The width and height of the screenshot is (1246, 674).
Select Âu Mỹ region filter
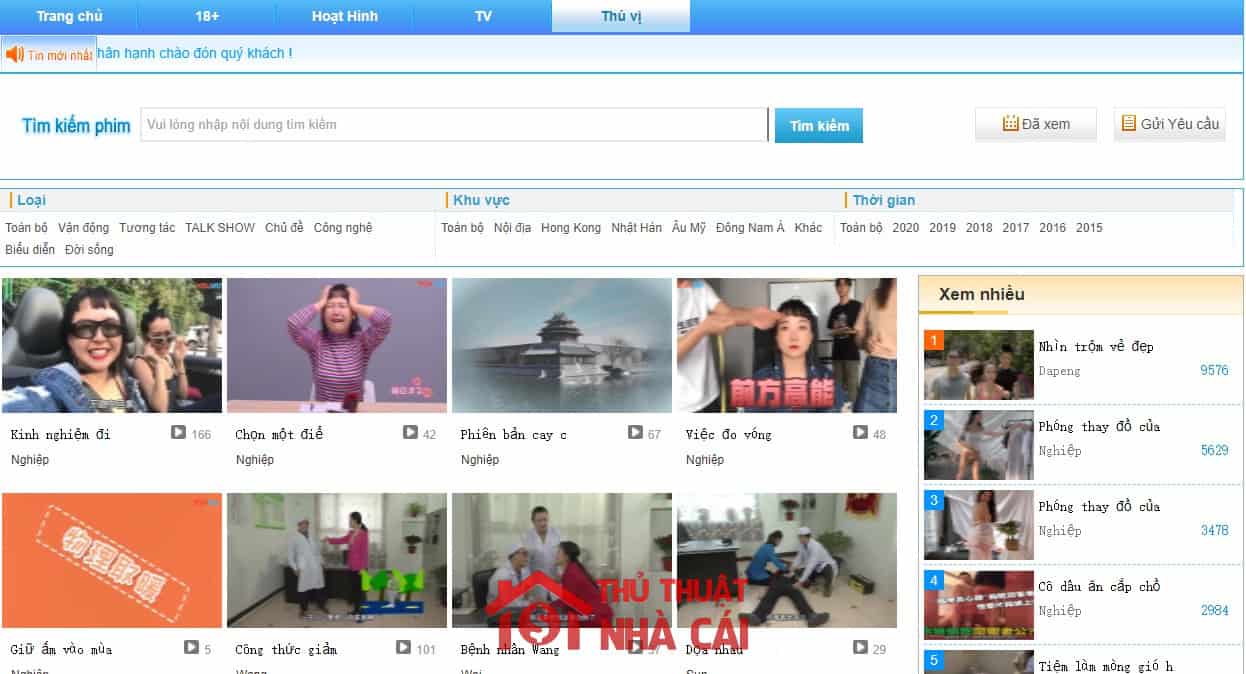click(x=689, y=228)
